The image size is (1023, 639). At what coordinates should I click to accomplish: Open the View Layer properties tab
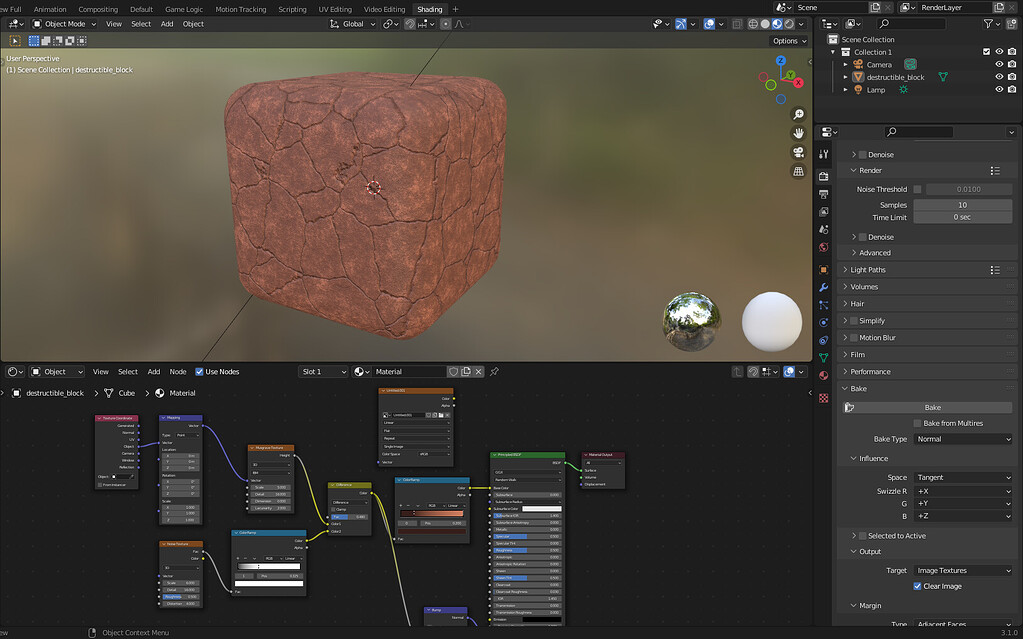pos(823,212)
